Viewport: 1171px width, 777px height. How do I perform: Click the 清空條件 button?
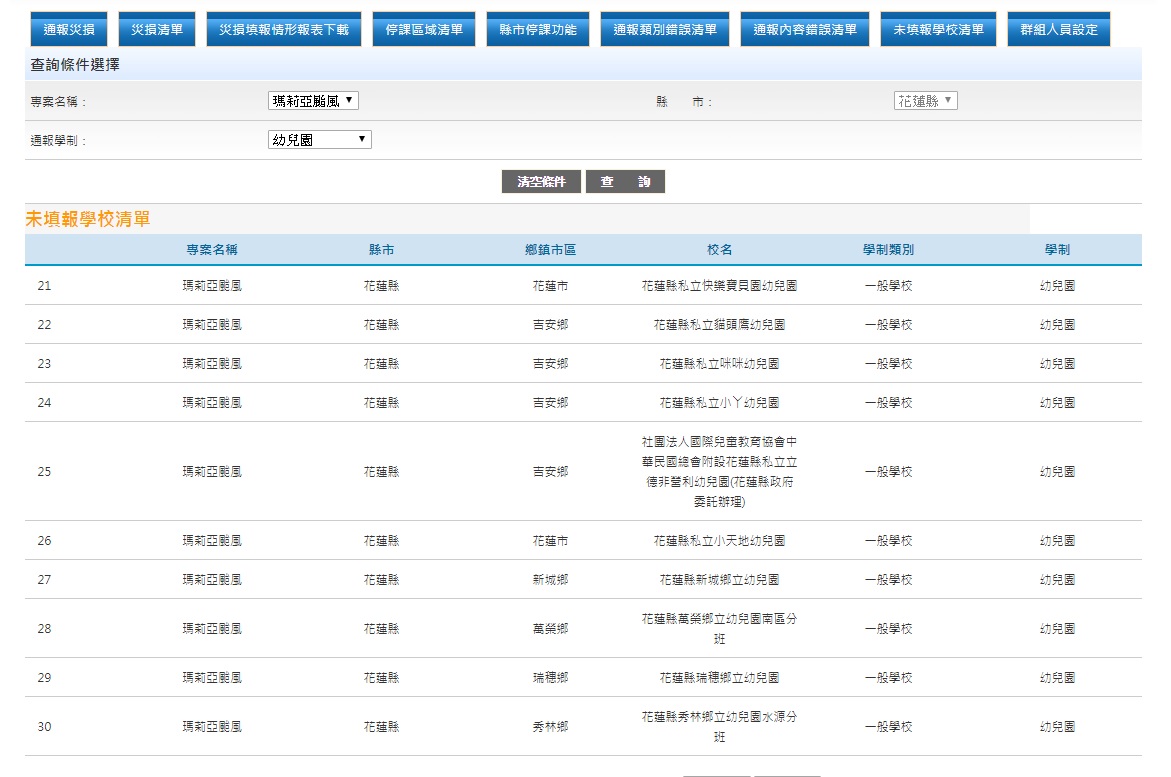click(541, 182)
